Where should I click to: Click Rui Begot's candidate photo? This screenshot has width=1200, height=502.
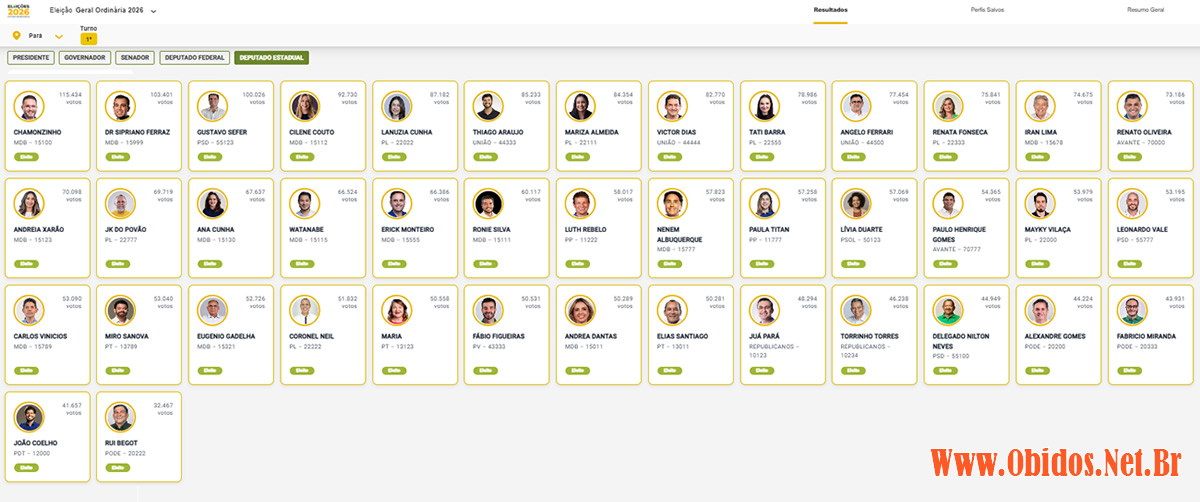pos(120,416)
